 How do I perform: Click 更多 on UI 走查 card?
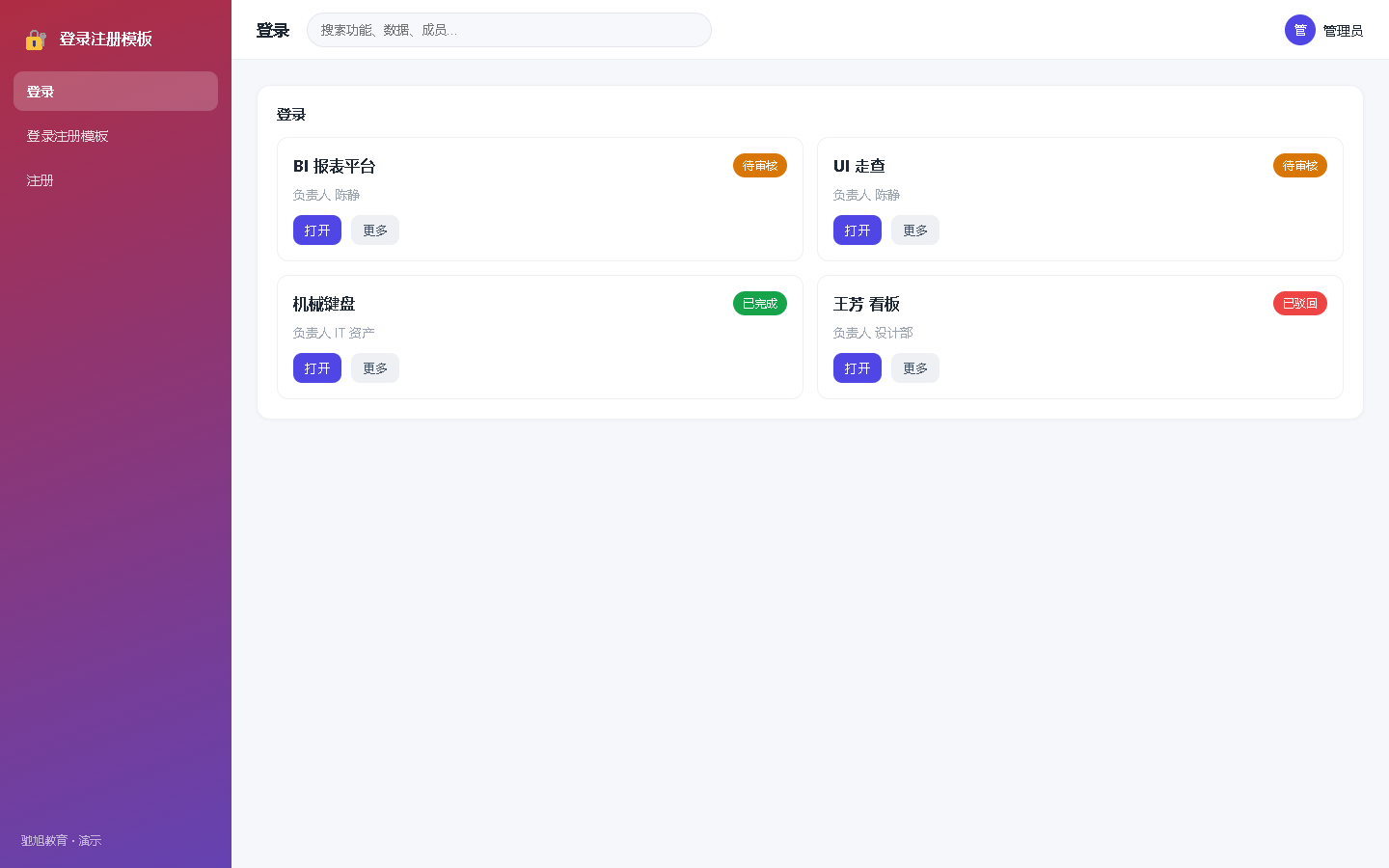pyautogui.click(x=915, y=231)
